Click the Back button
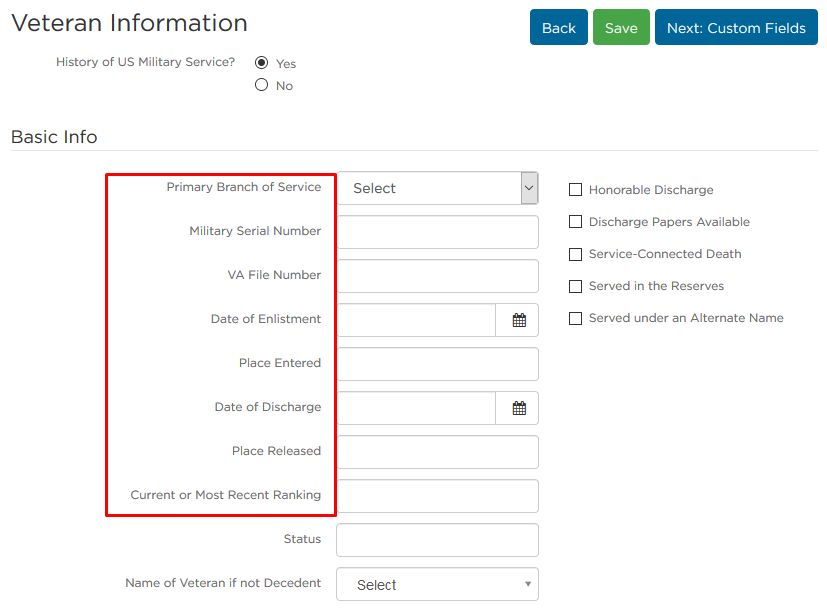Image resolution: width=827 pixels, height=616 pixels. coord(559,27)
